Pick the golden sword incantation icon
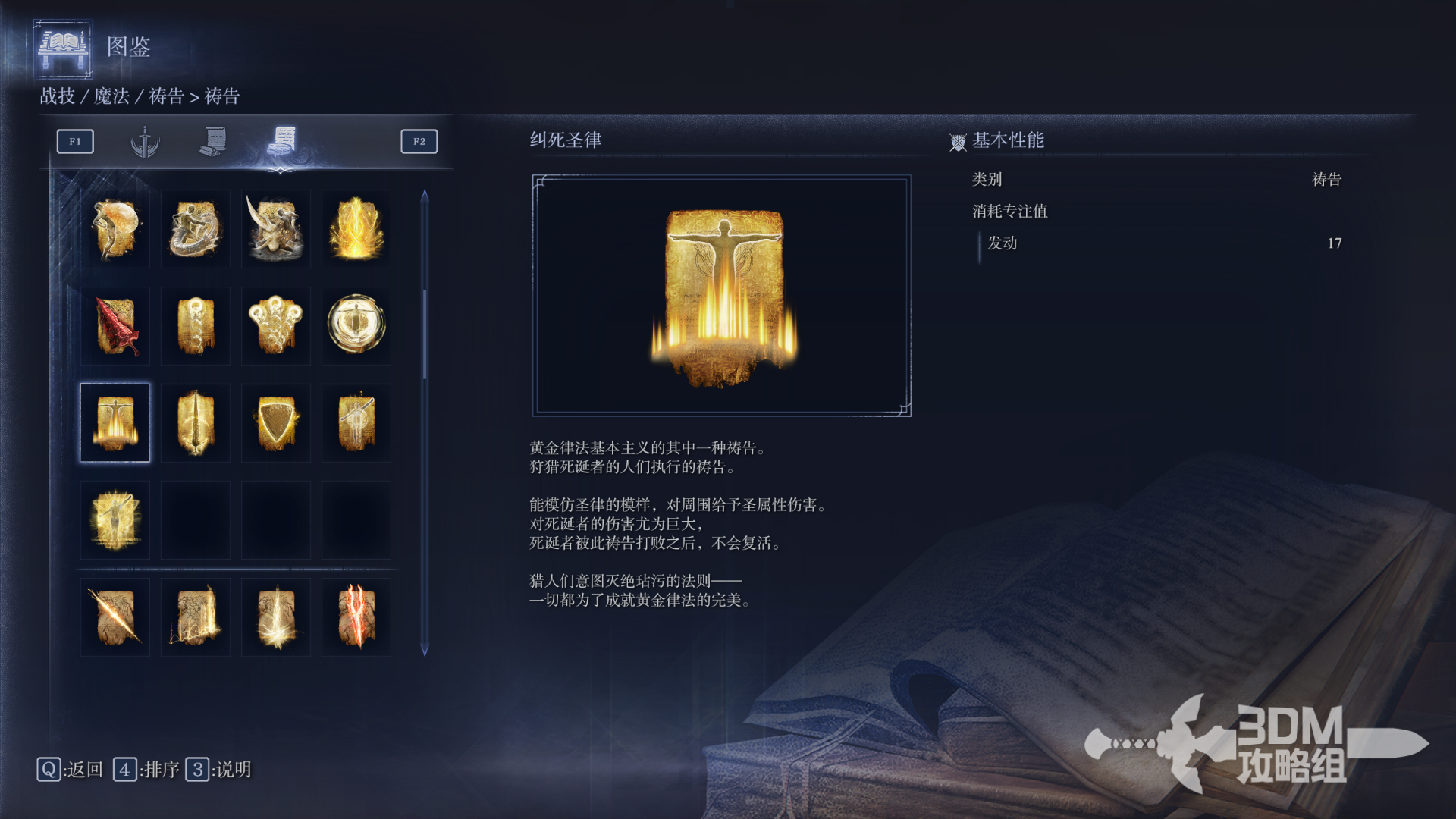The image size is (1456, 819). pos(196,423)
